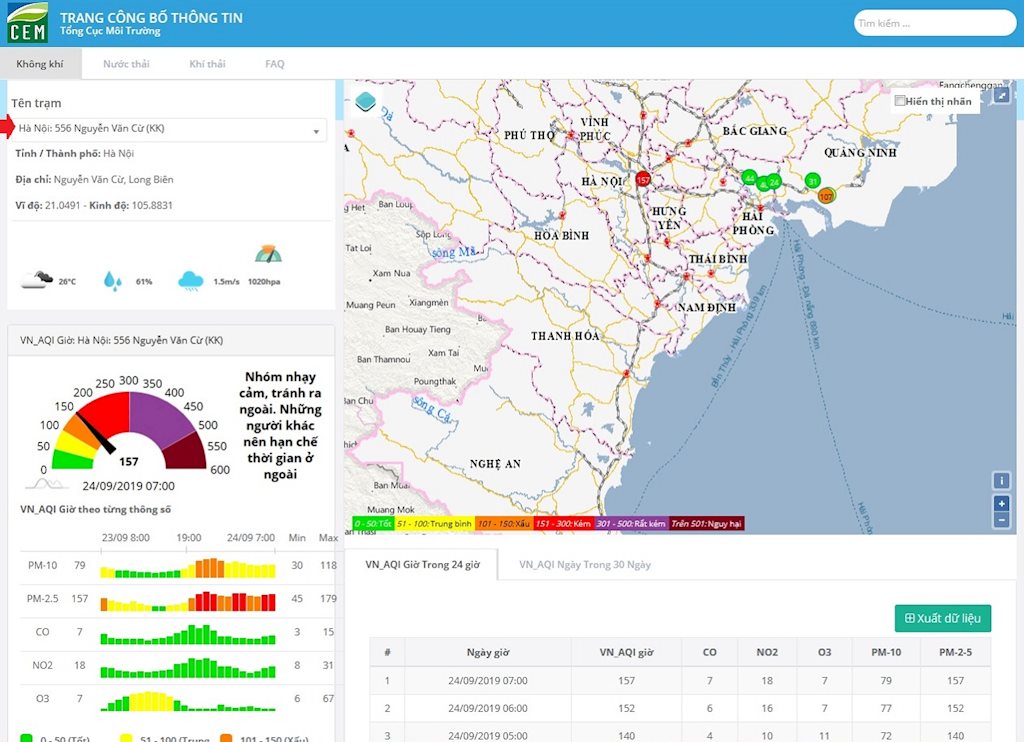Select the FAQ tab
The image size is (1024, 742).
pyautogui.click(x=274, y=64)
